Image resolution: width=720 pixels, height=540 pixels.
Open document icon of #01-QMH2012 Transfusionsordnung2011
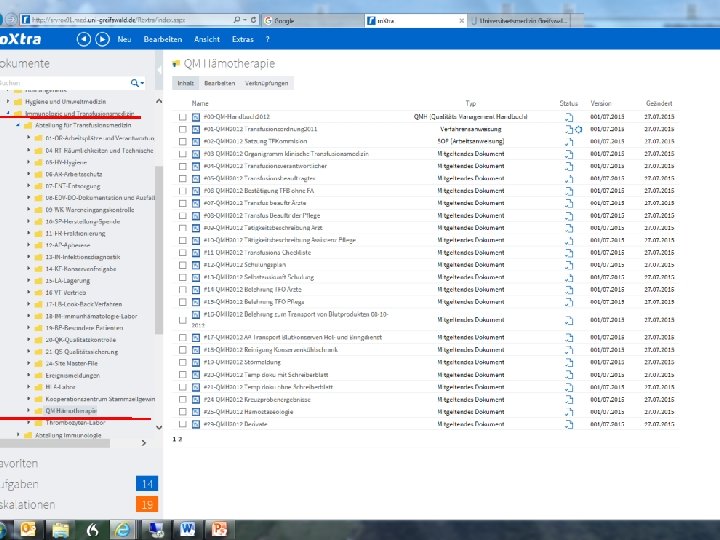[x=196, y=129]
